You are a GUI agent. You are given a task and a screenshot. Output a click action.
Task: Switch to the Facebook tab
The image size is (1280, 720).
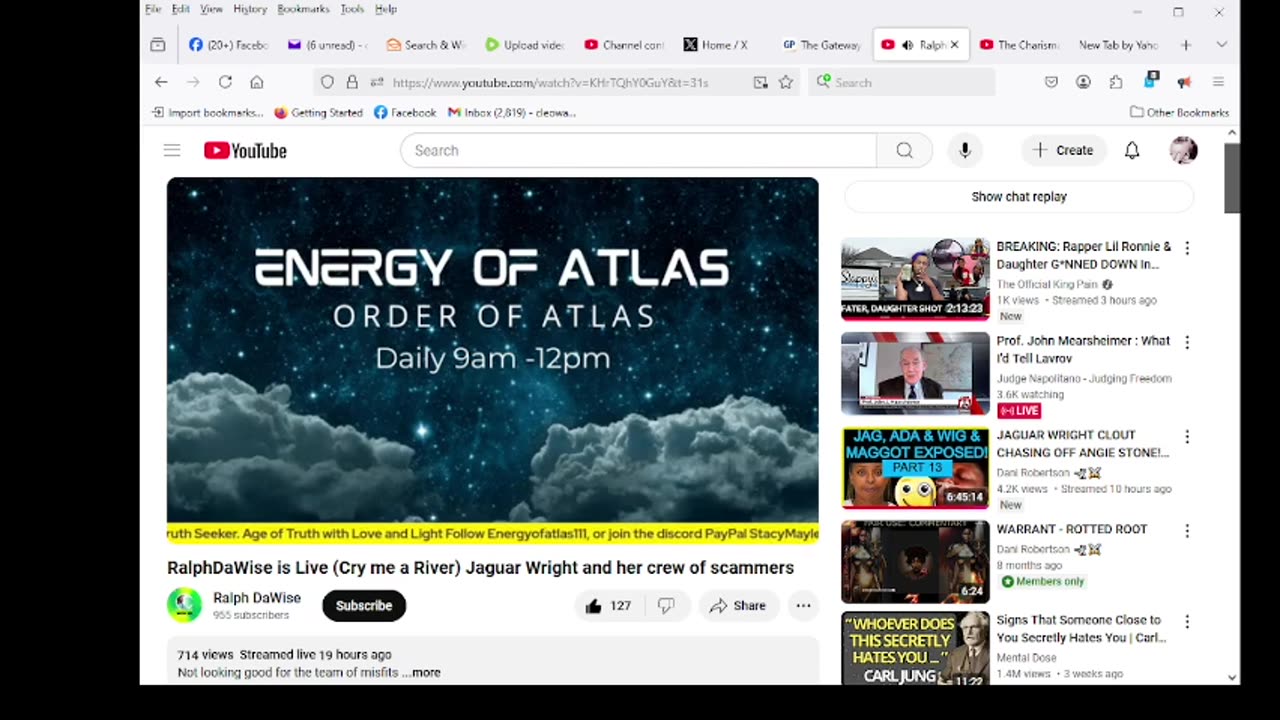[x=228, y=45]
